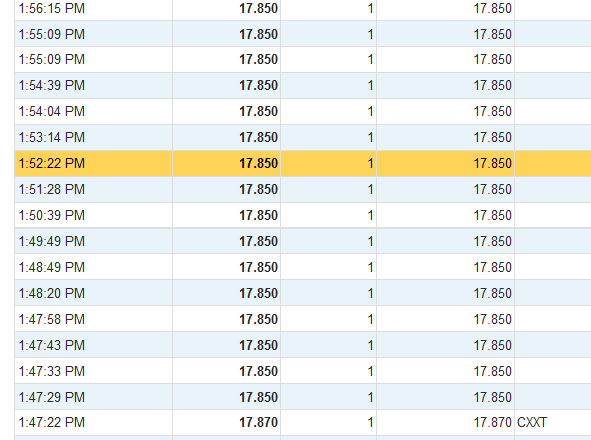This screenshot has width=591, height=440.
Task: Click the 1:48:20 PM time cell
Action: tap(52, 293)
